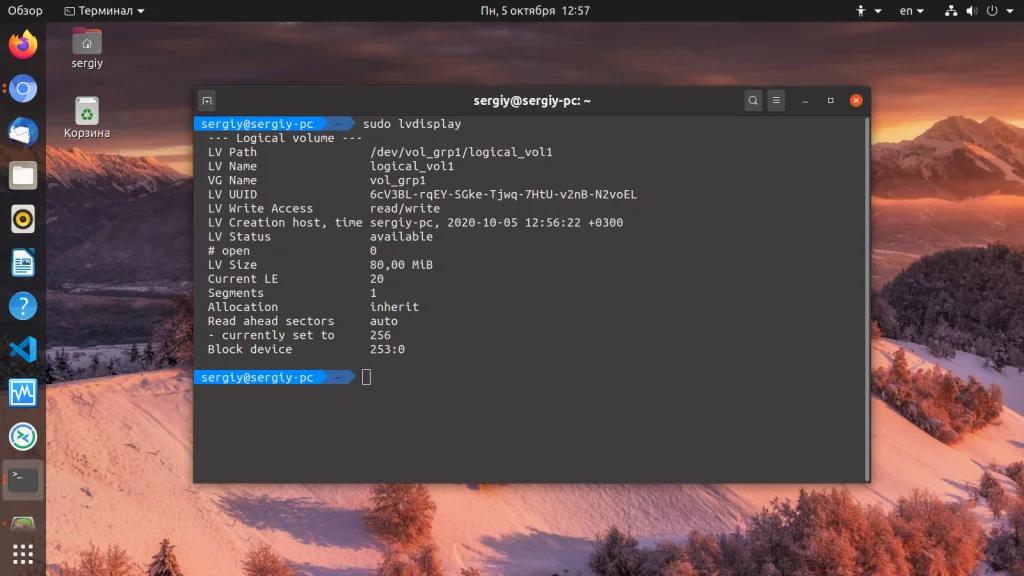Open the Remmina remote desktop dock icon
The height and width of the screenshot is (576, 1024).
(23, 437)
